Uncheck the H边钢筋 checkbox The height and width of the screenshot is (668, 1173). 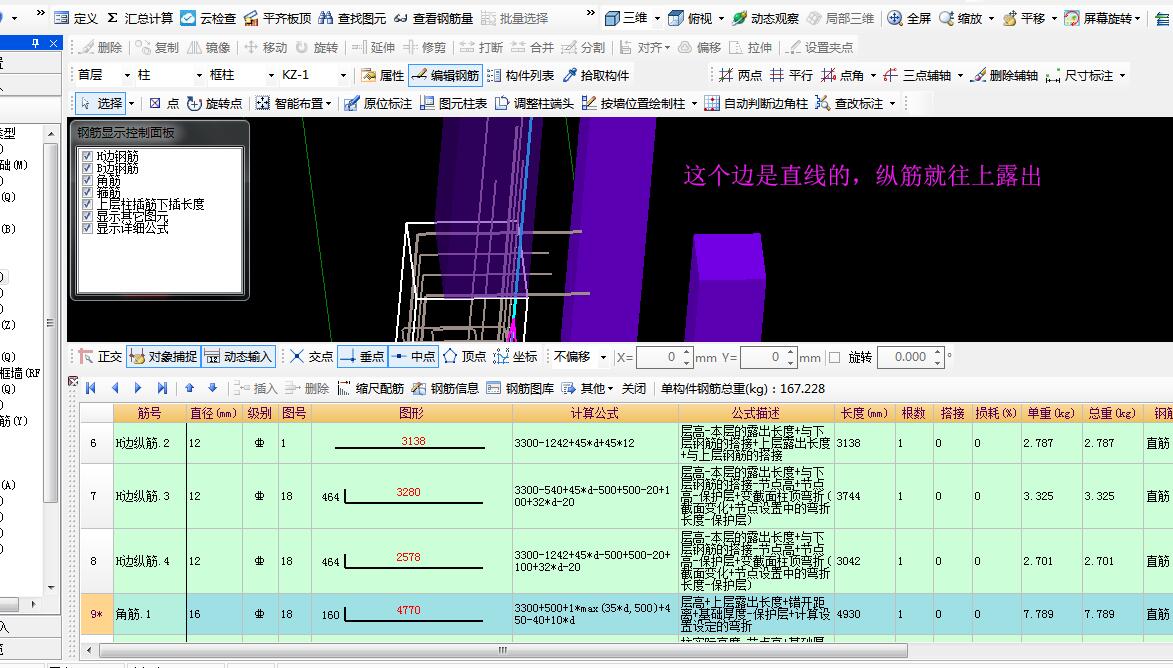(x=88, y=156)
